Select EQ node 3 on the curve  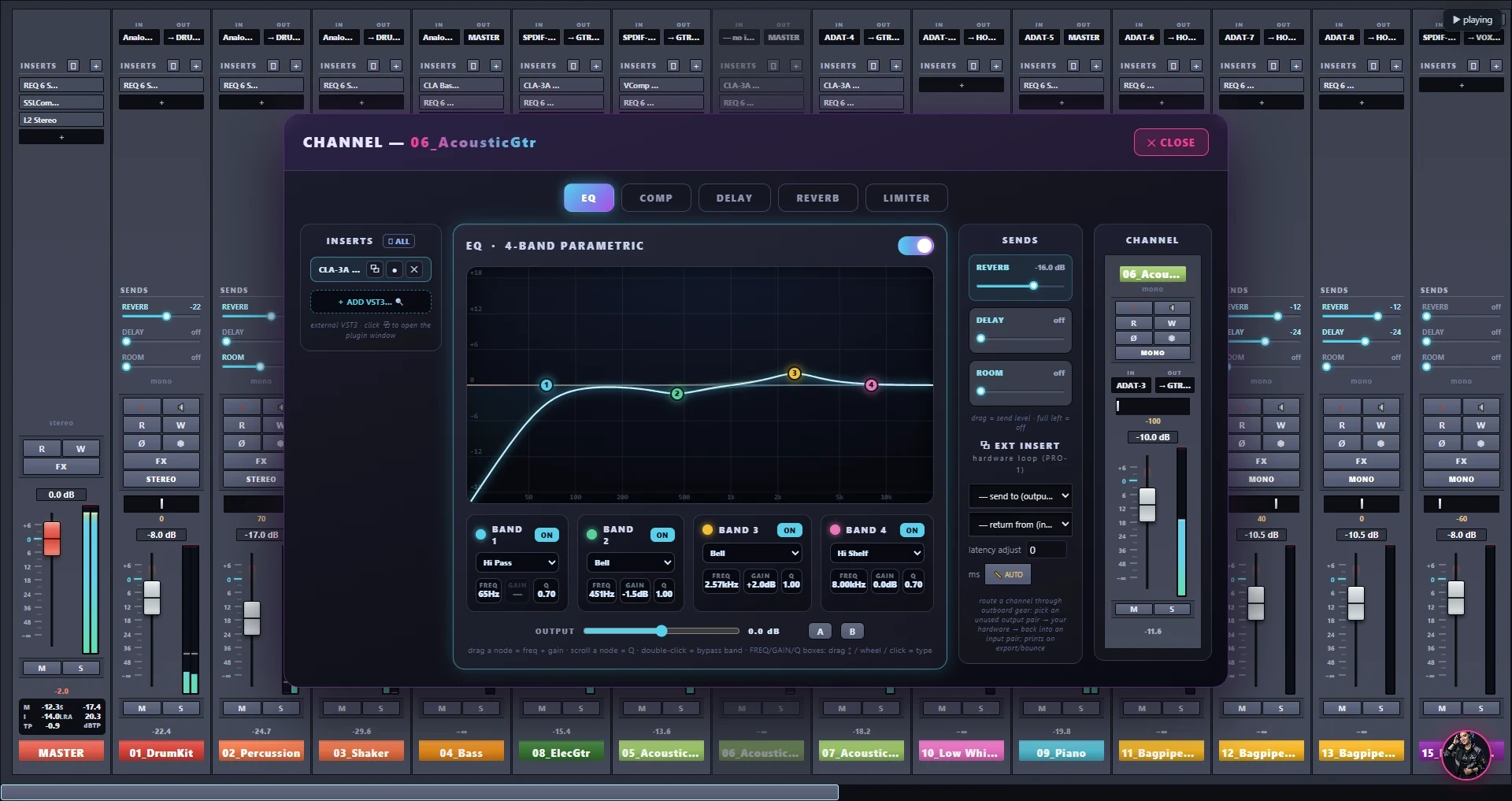pos(794,373)
